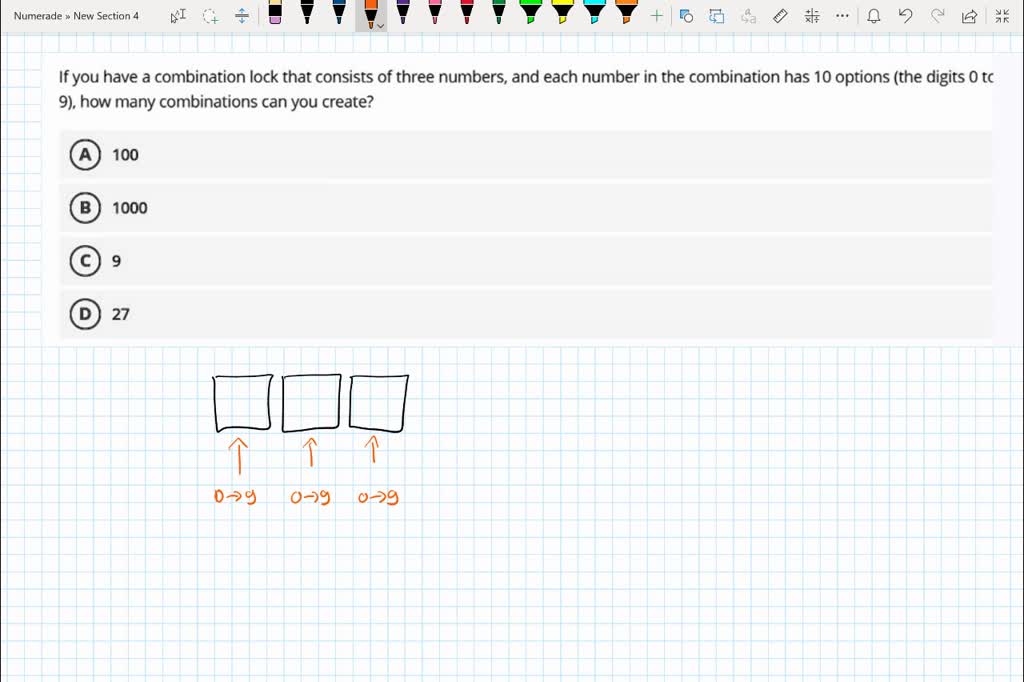Select answer option C circle
The image size is (1024, 682).
[x=85, y=261]
